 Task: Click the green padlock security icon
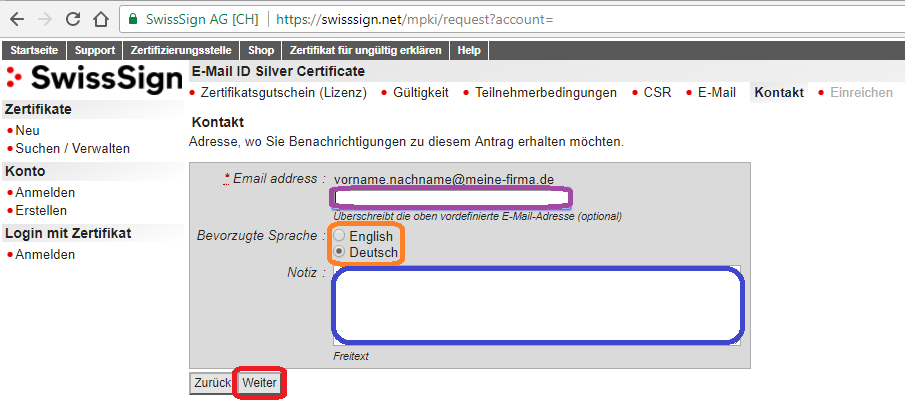[x=132, y=19]
